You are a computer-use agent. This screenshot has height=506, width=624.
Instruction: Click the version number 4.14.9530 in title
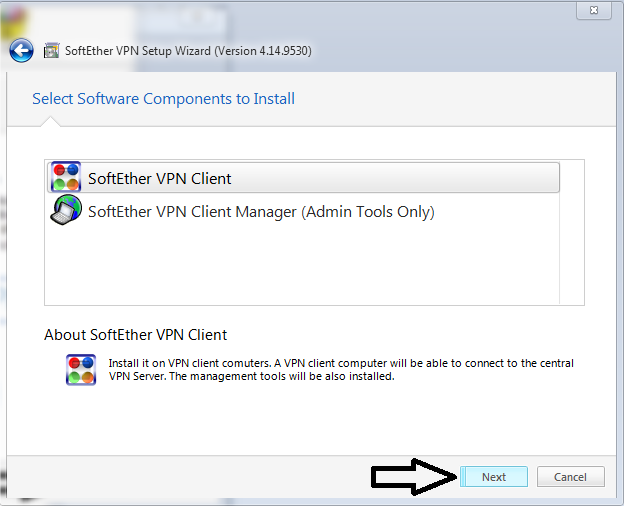[x=284, y=51]
